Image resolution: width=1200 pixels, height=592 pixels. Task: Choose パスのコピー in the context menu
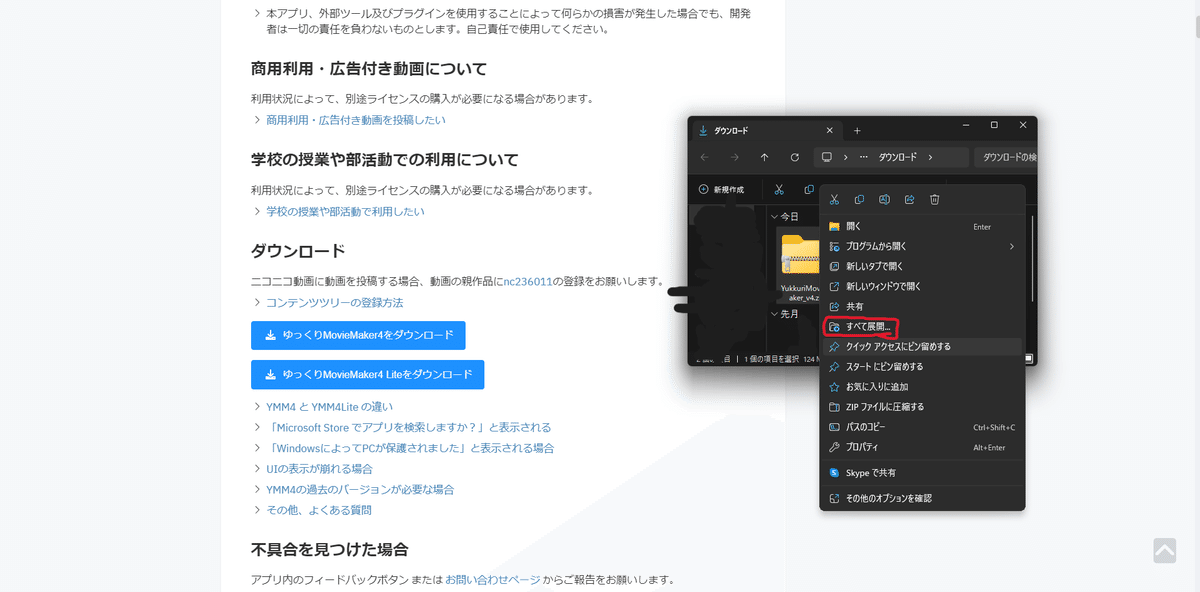pos(922,427)
